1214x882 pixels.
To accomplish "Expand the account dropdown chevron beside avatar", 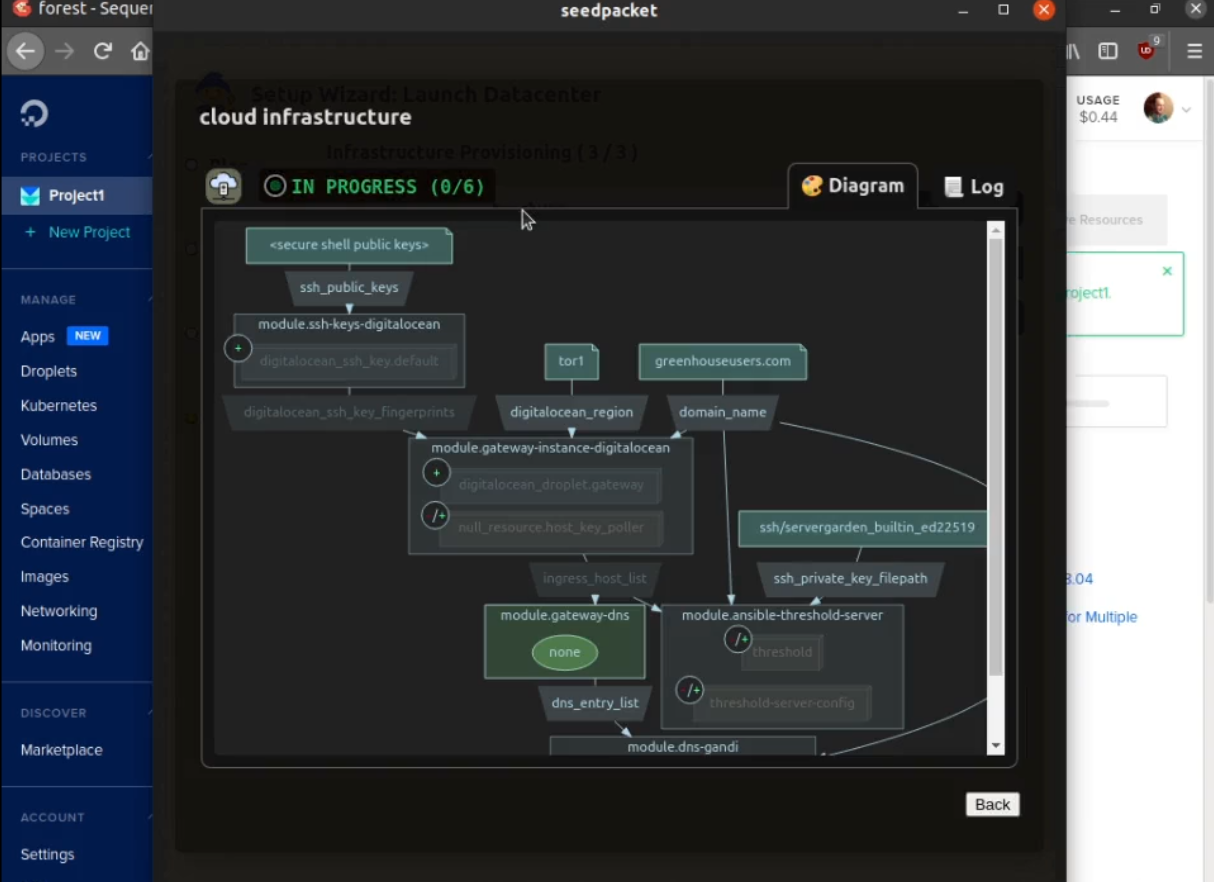I will 1186,109.
